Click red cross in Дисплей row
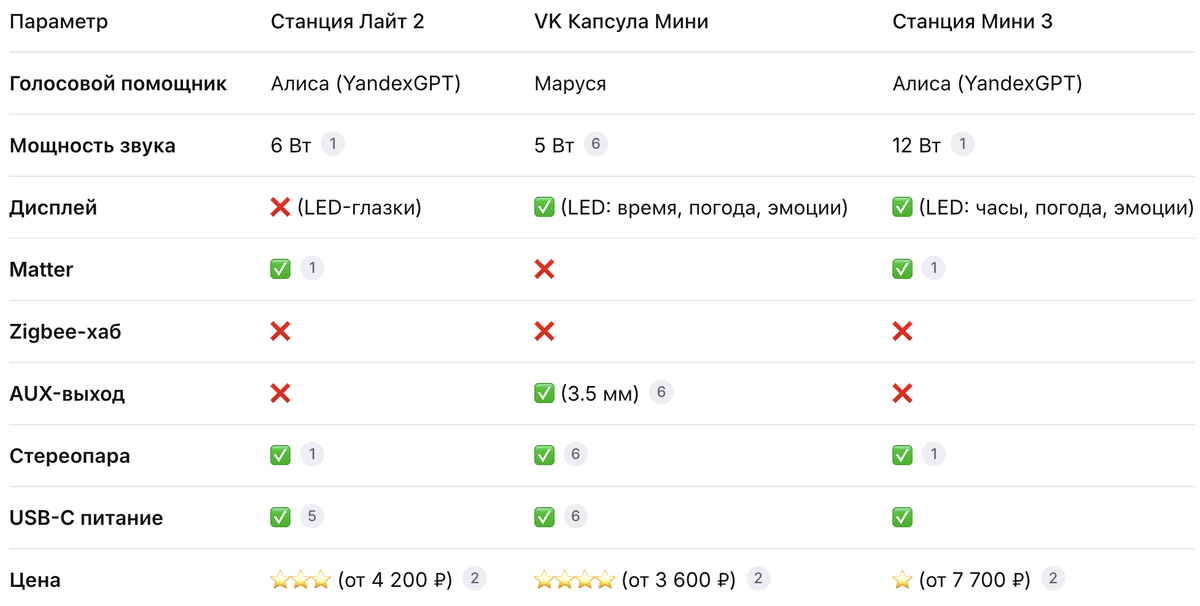Viewport: 1200px width, 606px height. [281, 207]
